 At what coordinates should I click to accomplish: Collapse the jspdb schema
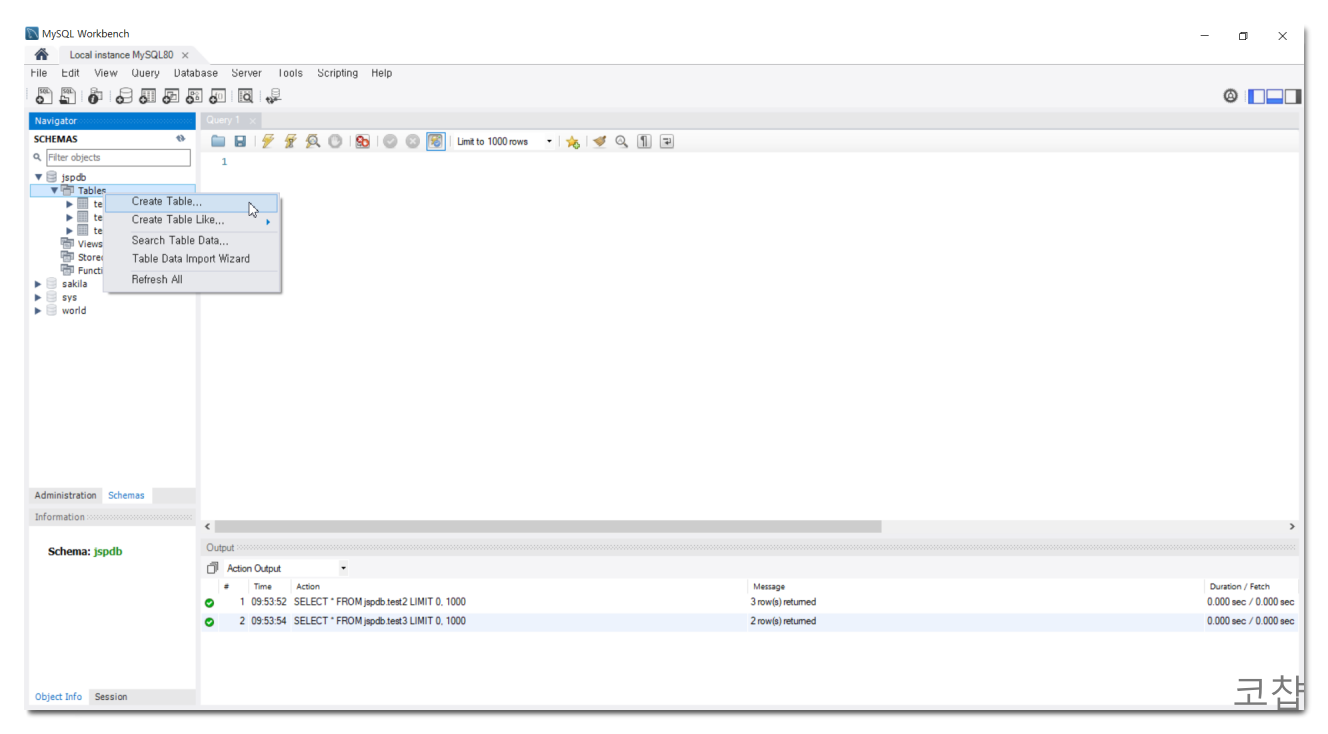[x=38, y=177]
